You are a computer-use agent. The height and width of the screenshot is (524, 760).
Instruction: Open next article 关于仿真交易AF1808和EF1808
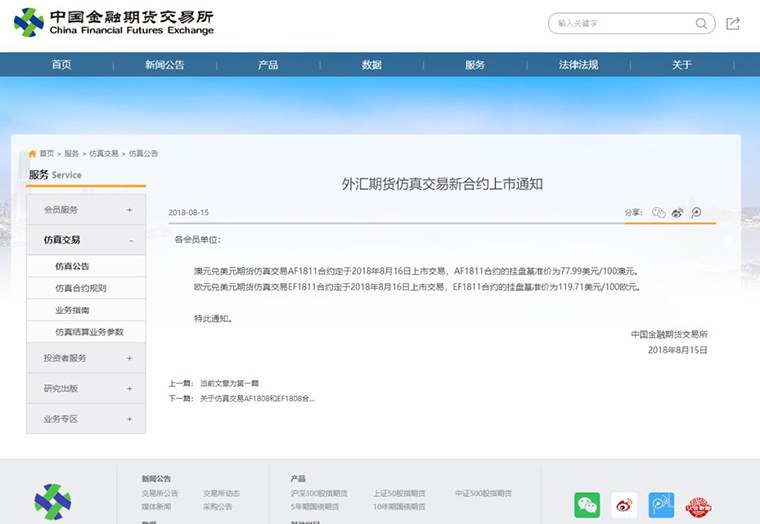[257, 398]
